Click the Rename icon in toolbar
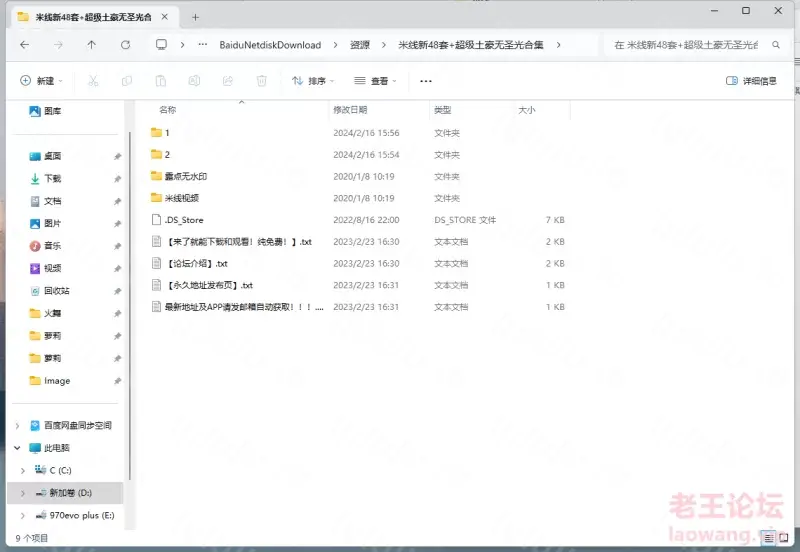Image resolution: width=800 pixels, height=552 pixels. click(x=194, y=81)
